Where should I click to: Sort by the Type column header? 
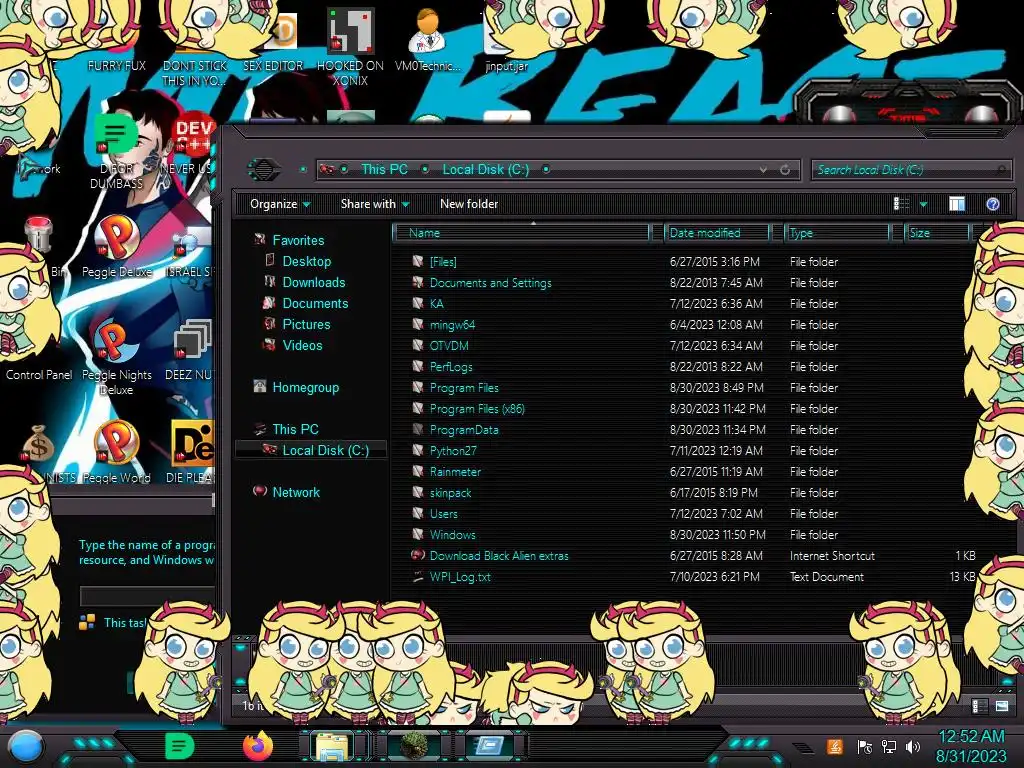click(x=838, y=233)
